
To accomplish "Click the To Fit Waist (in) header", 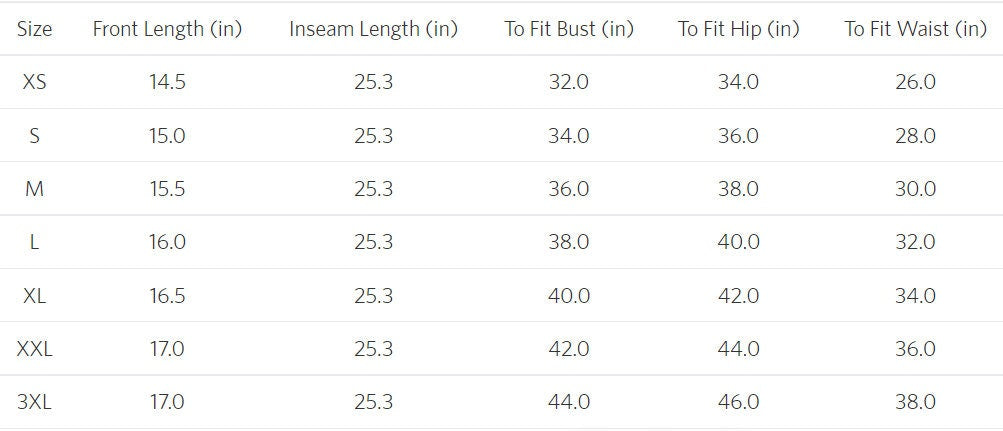I will [x=915, y=29].
